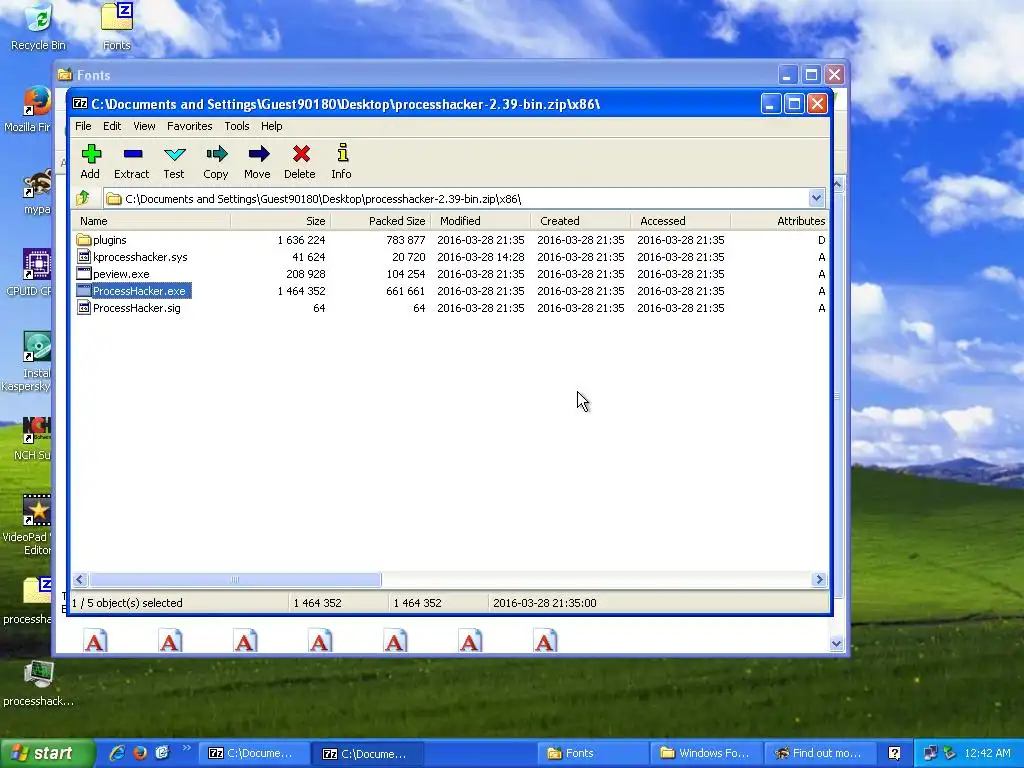Screen dimensions: 1024x768
Task: Sort by Attributes column header
Action: [779, 221]
